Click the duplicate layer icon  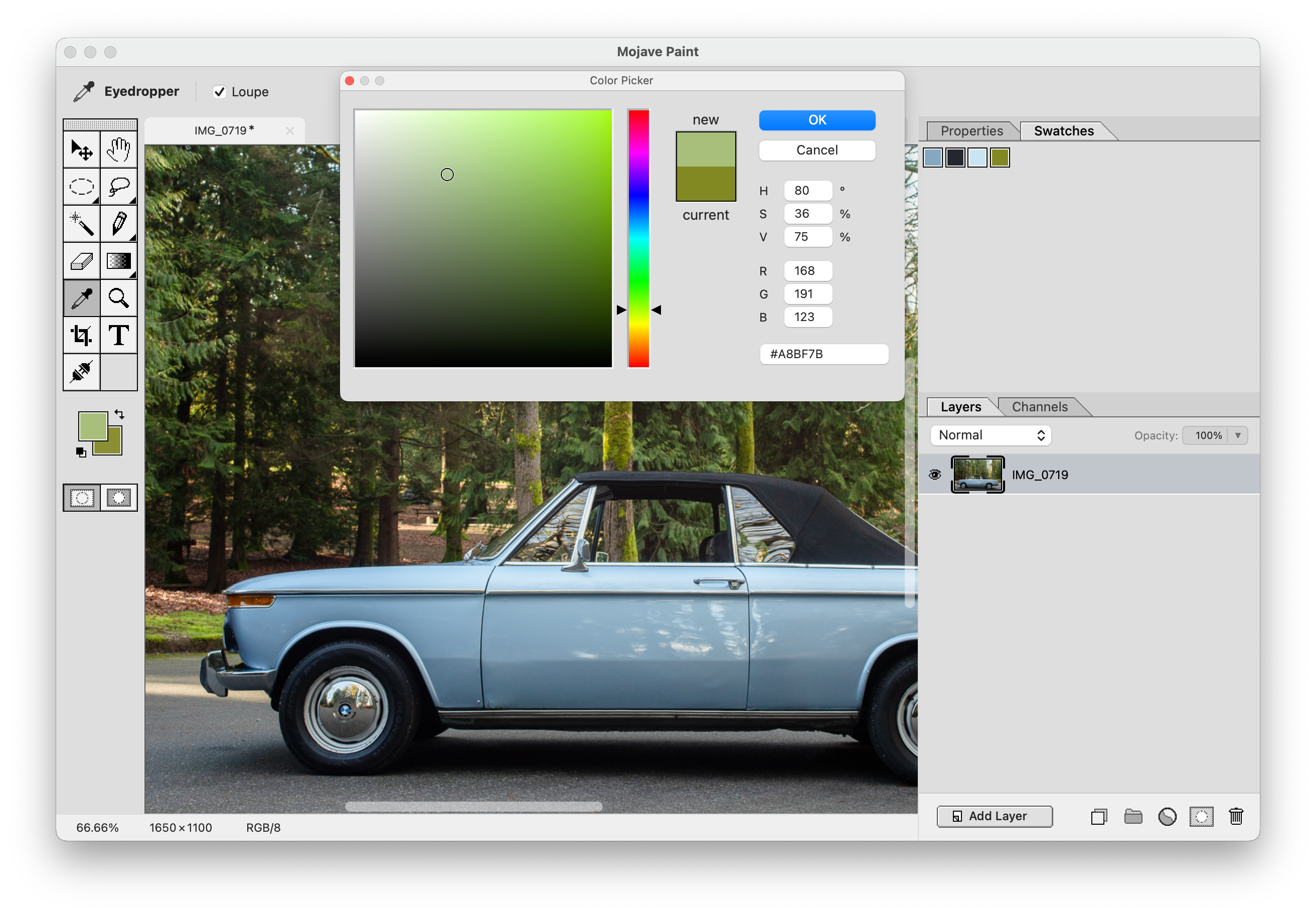[x=1099, y=816]
